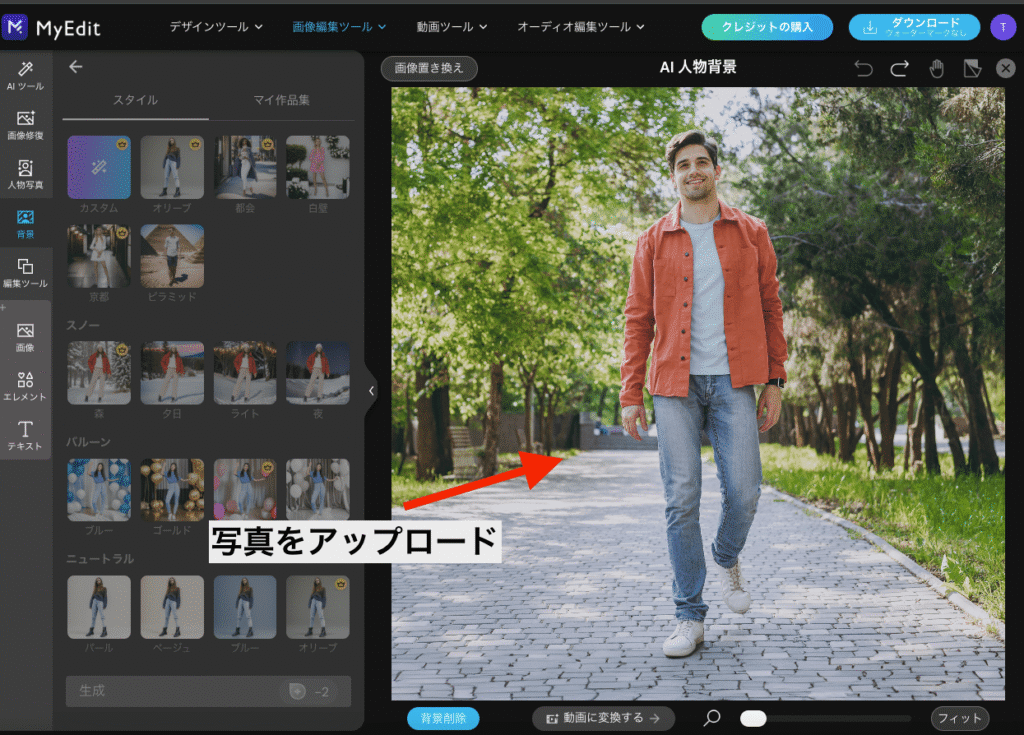Close the AI 人物背景 editor

pos(1006,68)
